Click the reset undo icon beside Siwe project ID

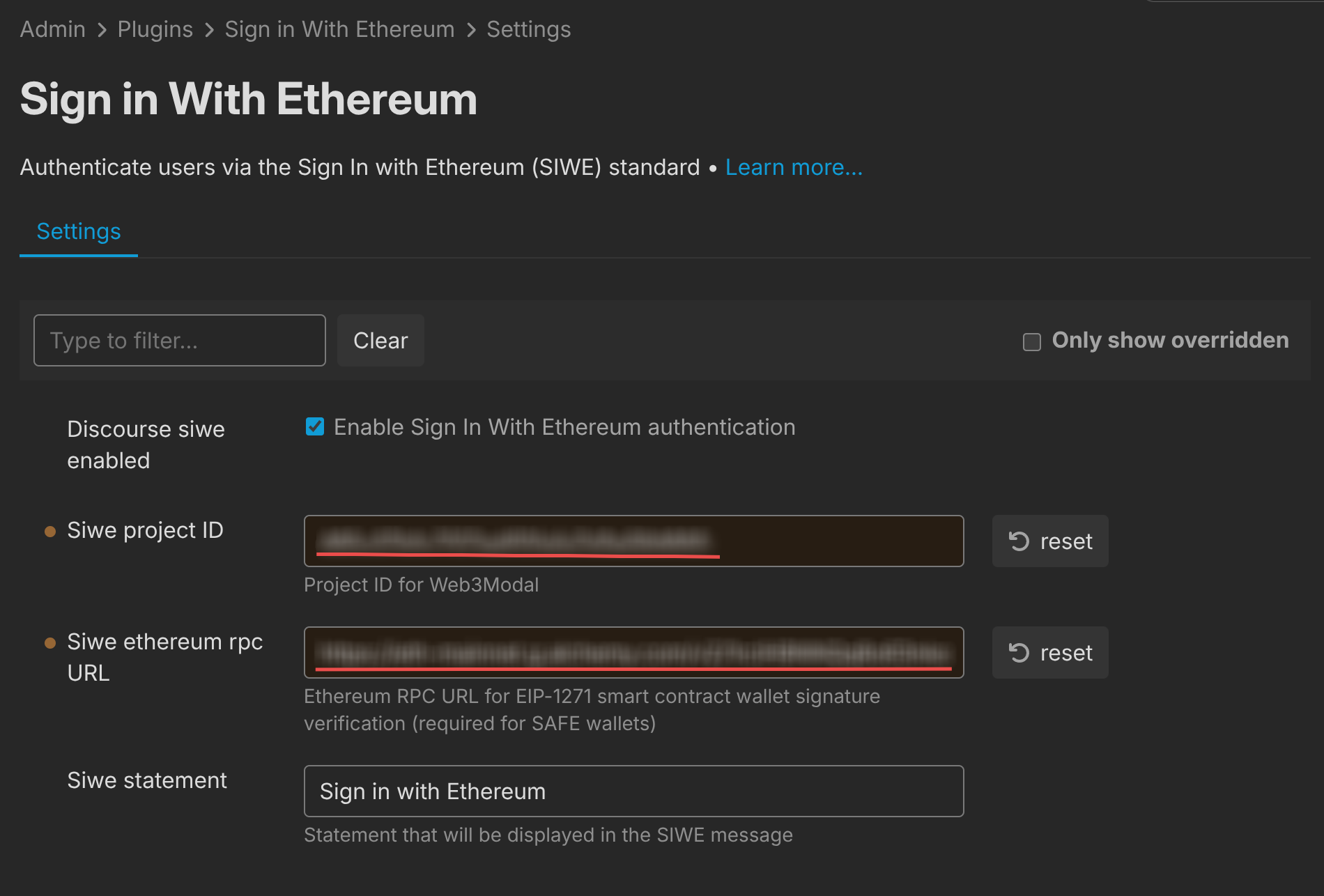click(1019, 541)
